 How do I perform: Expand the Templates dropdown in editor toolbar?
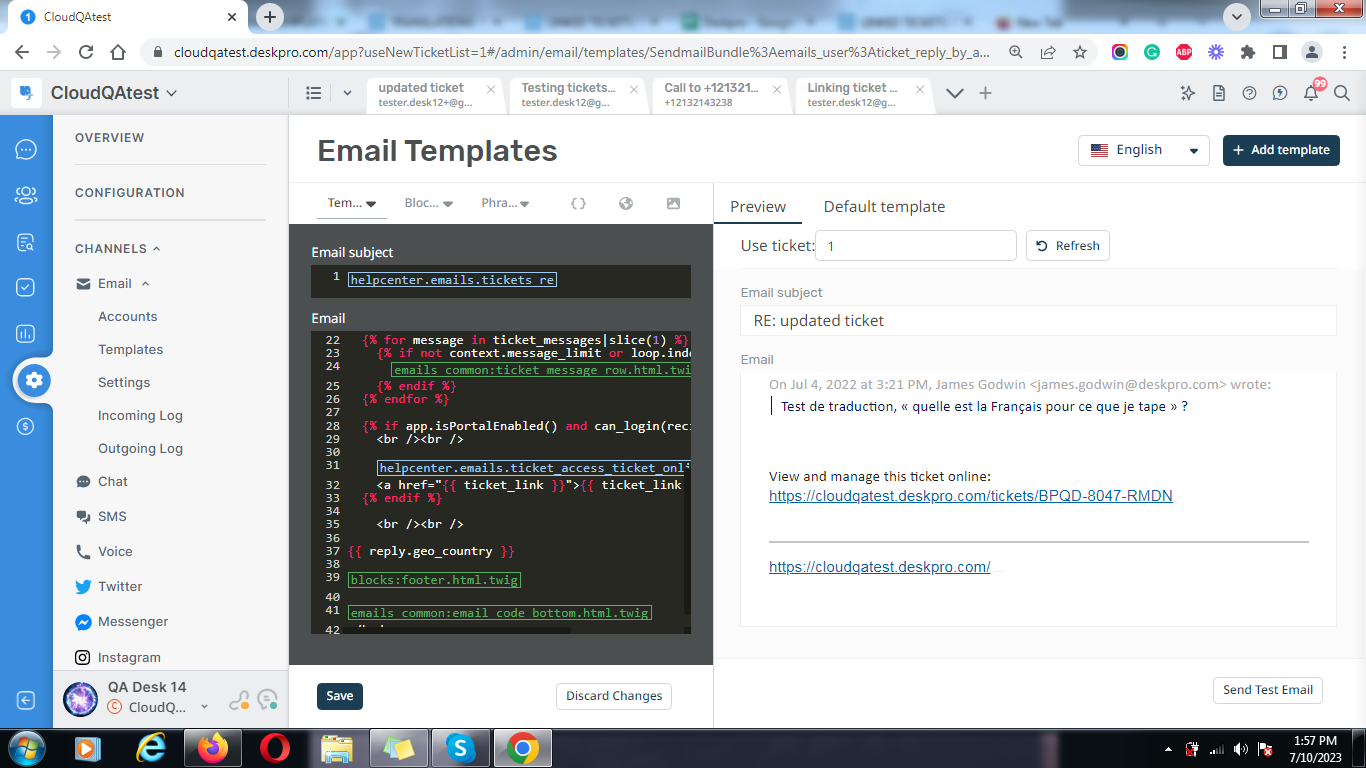click(x=352, y=203)
